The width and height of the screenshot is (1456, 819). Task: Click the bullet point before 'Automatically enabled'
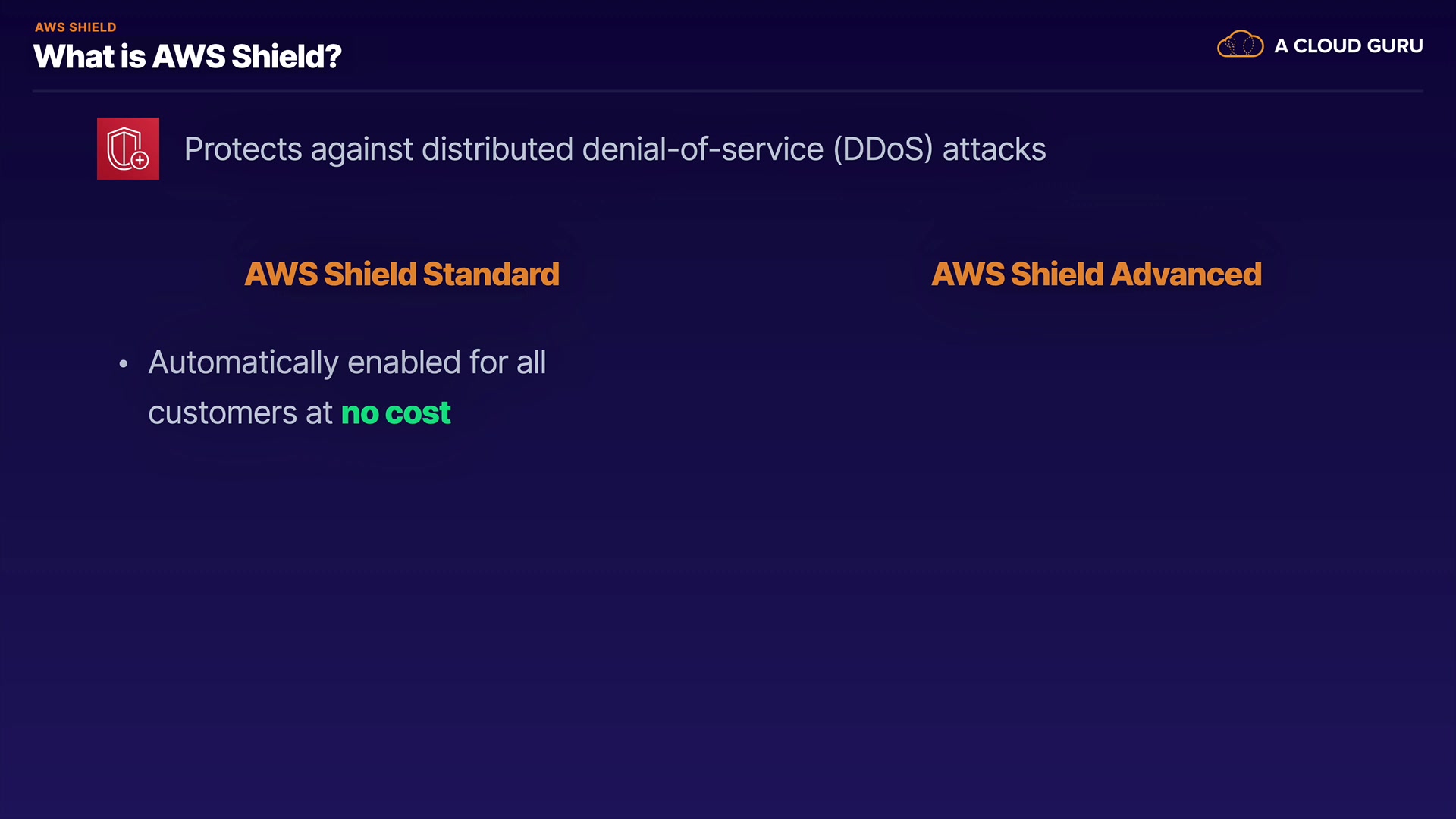tap(124, 364)
